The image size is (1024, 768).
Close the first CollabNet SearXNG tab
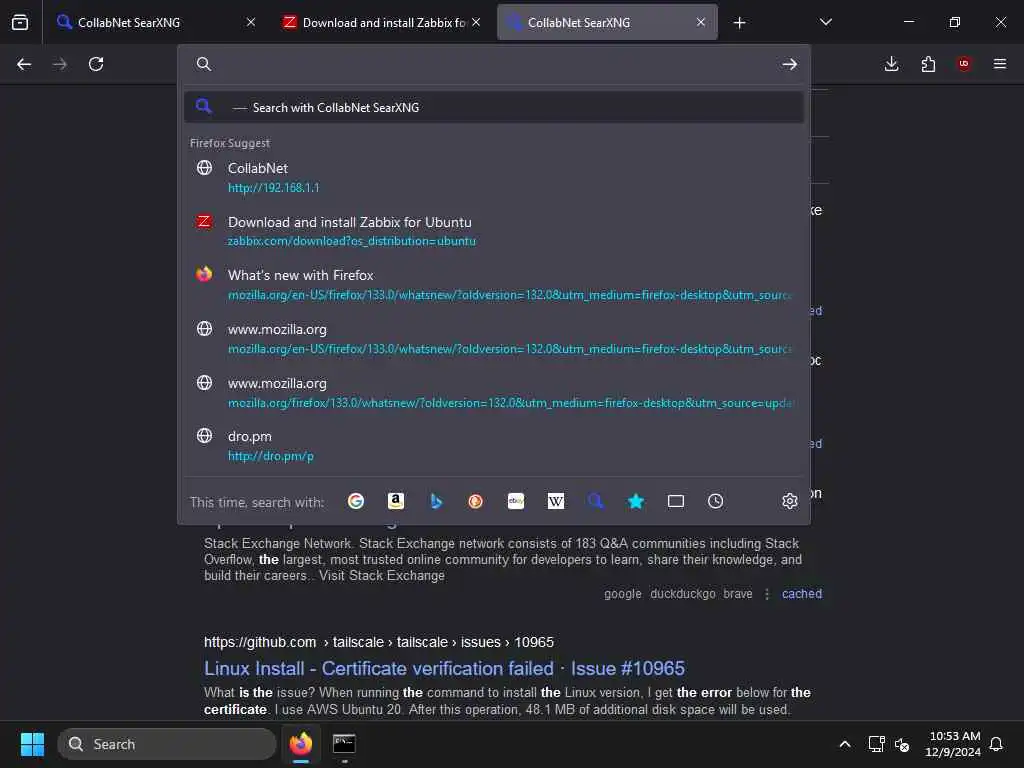(x=251, y=22)
